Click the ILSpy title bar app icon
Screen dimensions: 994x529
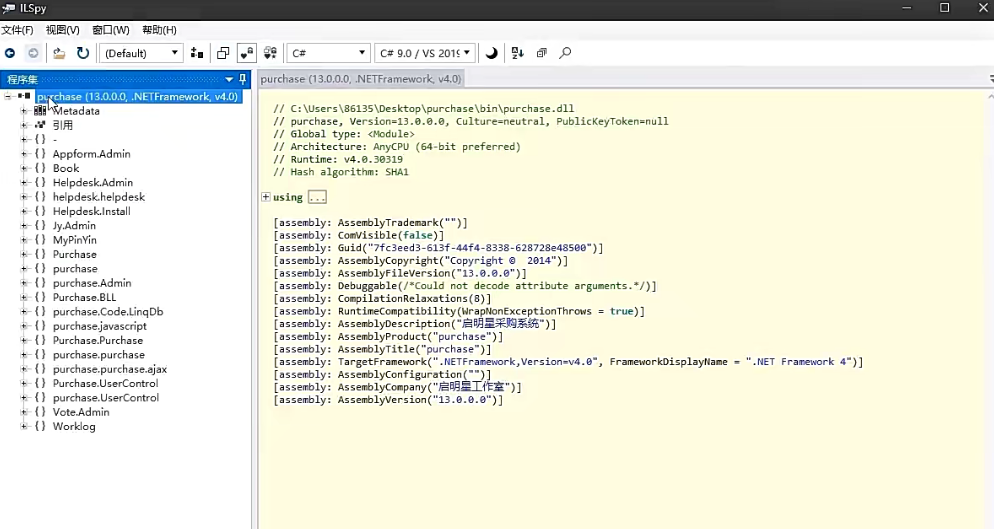tap(9, 8)
